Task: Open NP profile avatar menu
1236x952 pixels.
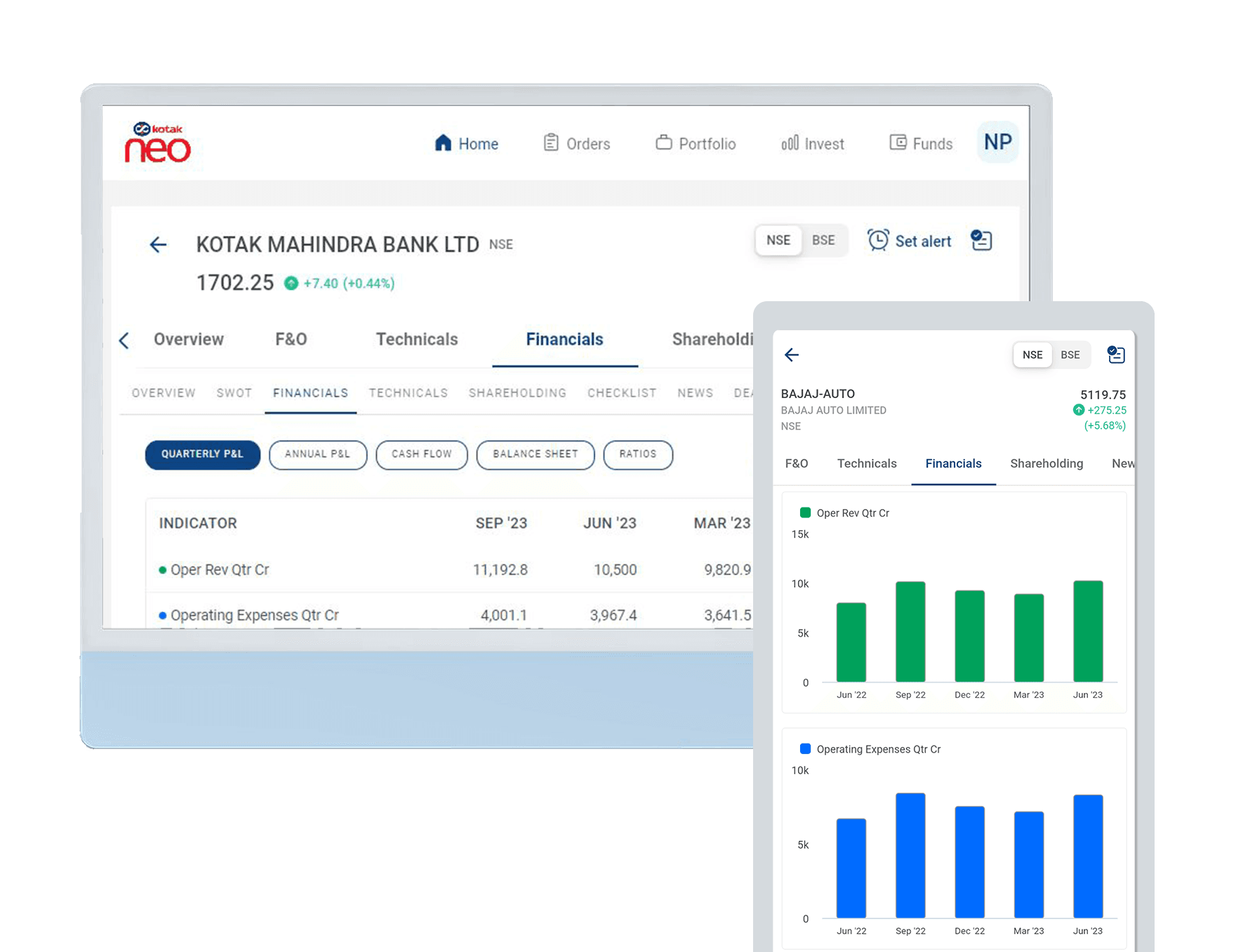Action: click(x=997, y=143)
